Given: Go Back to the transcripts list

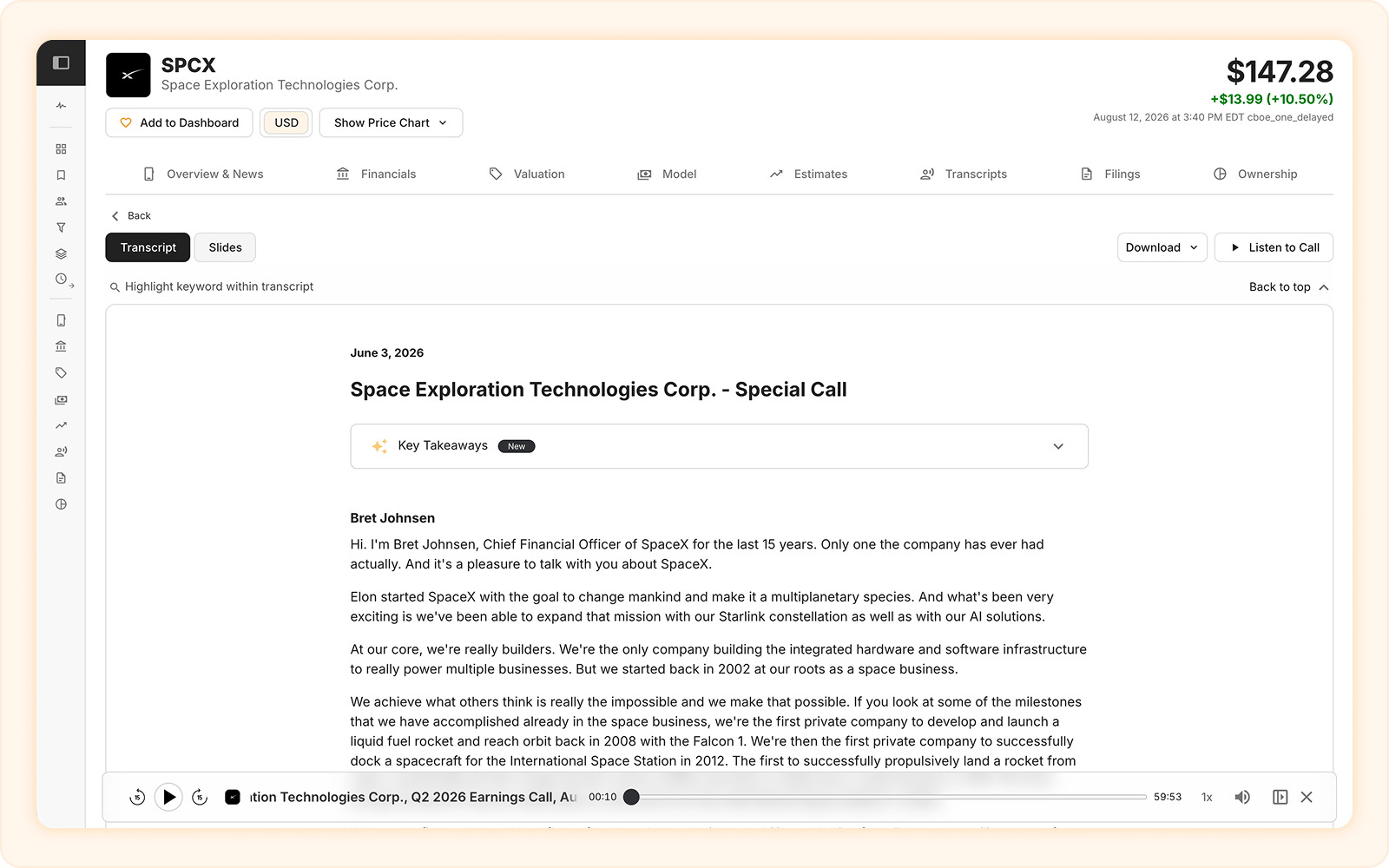Looking at the screenshot, I should pos(131,215).
